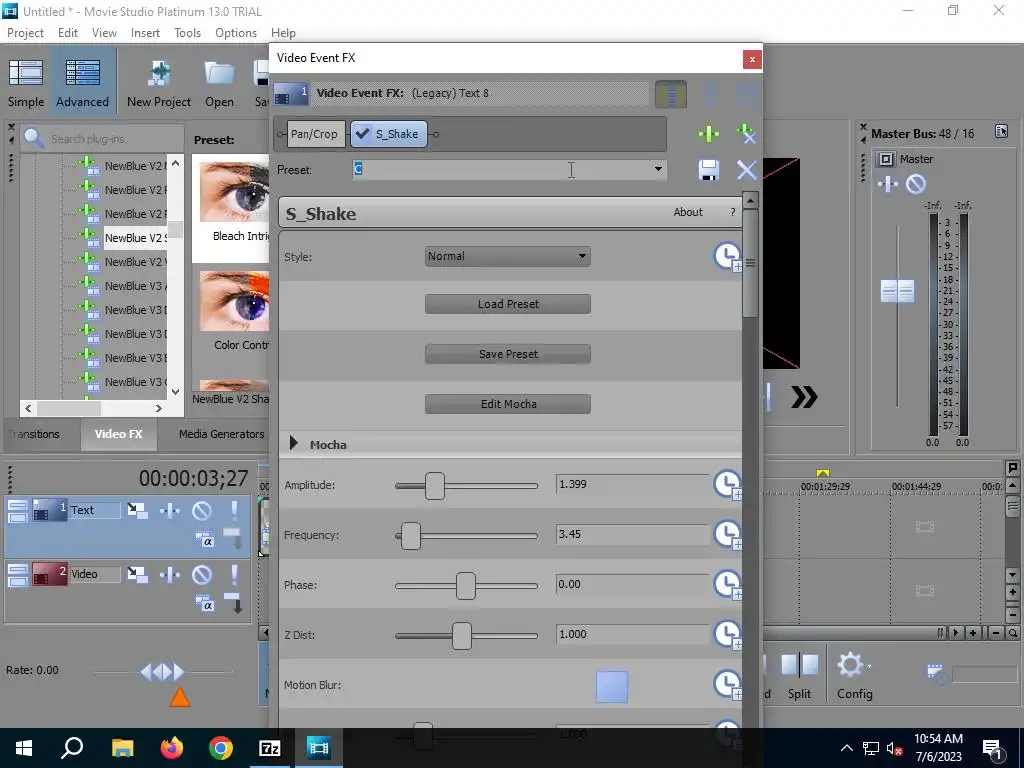Select the Pan/Crop button in FX chain
1024x768 pixels.
coord(315,134)
